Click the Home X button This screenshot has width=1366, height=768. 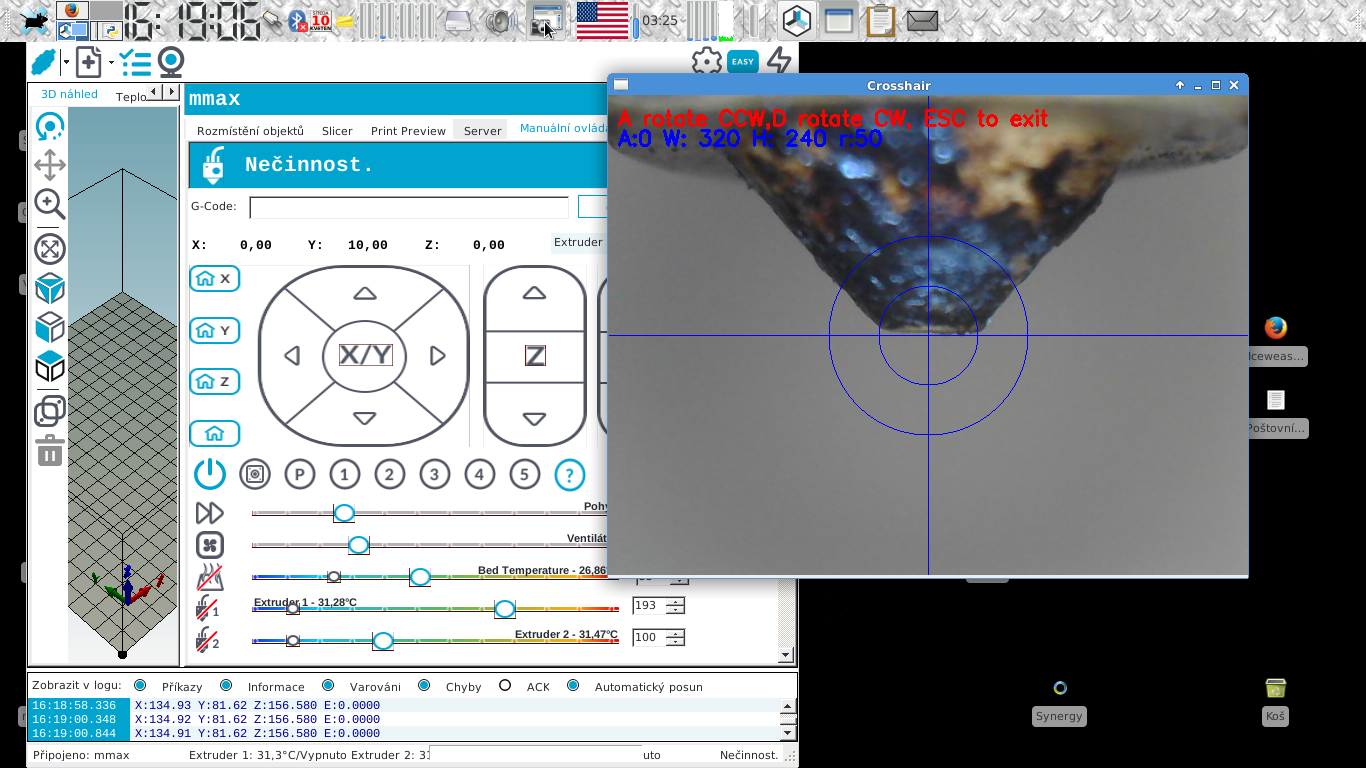click(x=215, y=279)
